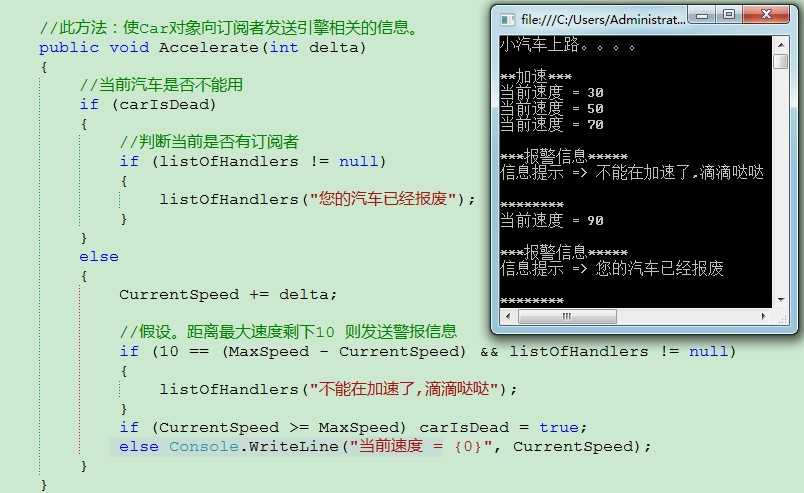
Task: Maximize the console window
Action: pos(729,15)
